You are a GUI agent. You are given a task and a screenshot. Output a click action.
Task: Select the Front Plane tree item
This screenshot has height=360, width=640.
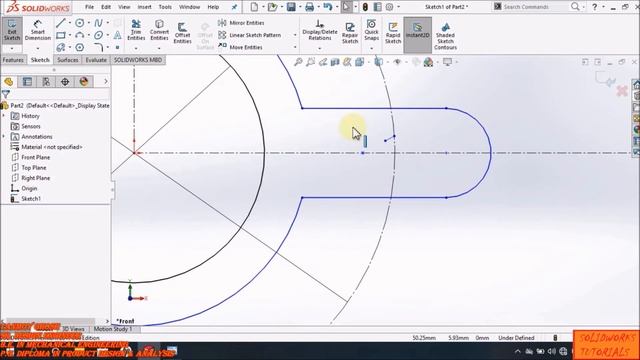click(x=31, y=157)
